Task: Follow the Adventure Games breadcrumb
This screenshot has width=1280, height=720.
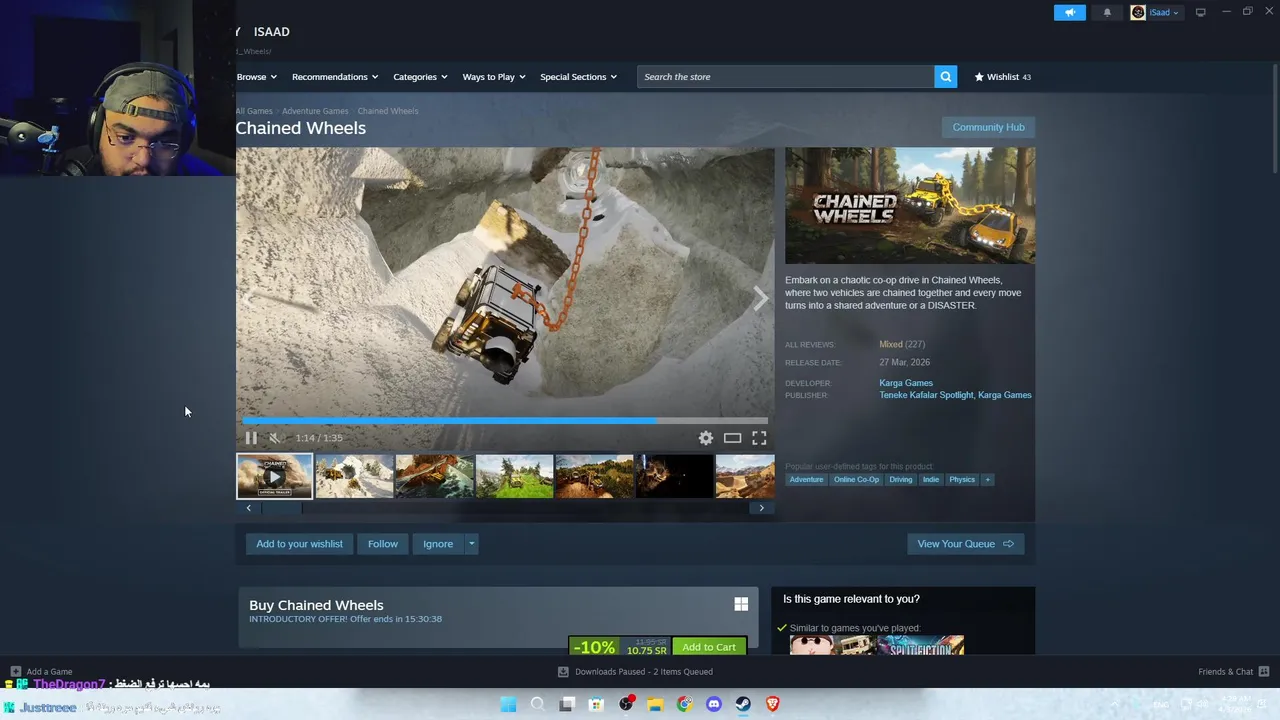Action: tap(315, 111)
